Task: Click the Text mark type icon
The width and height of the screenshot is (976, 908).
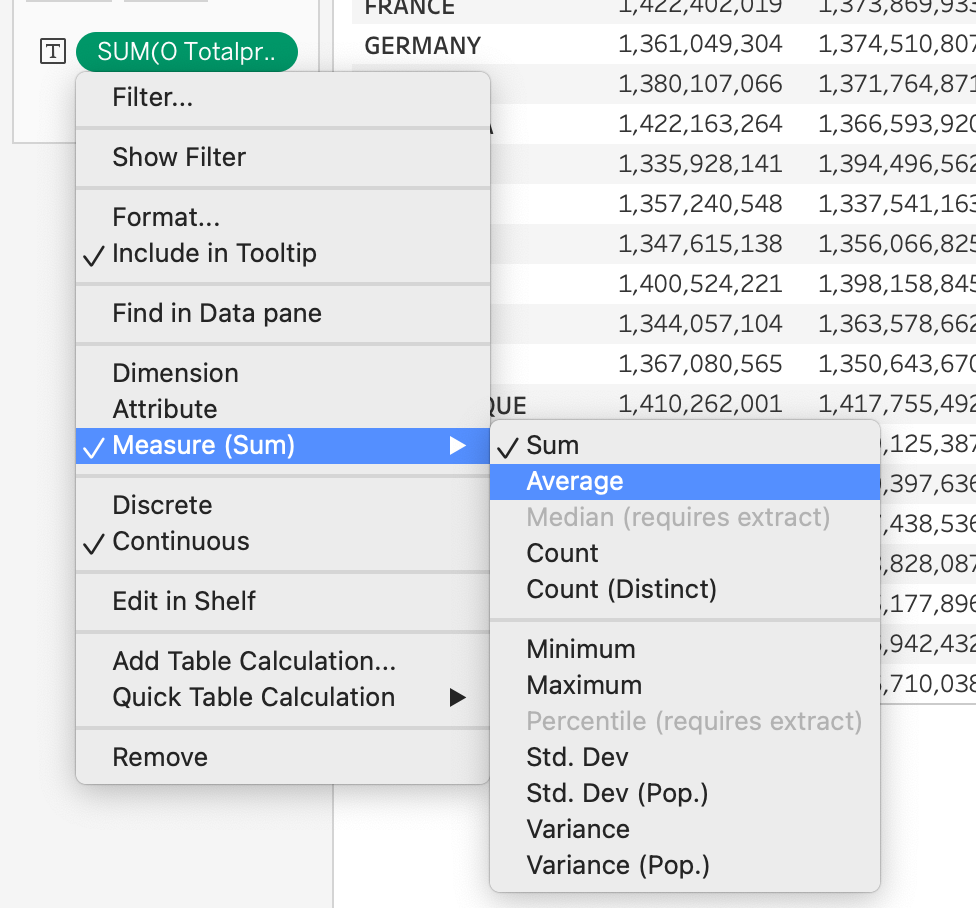Action: point(51,52)
